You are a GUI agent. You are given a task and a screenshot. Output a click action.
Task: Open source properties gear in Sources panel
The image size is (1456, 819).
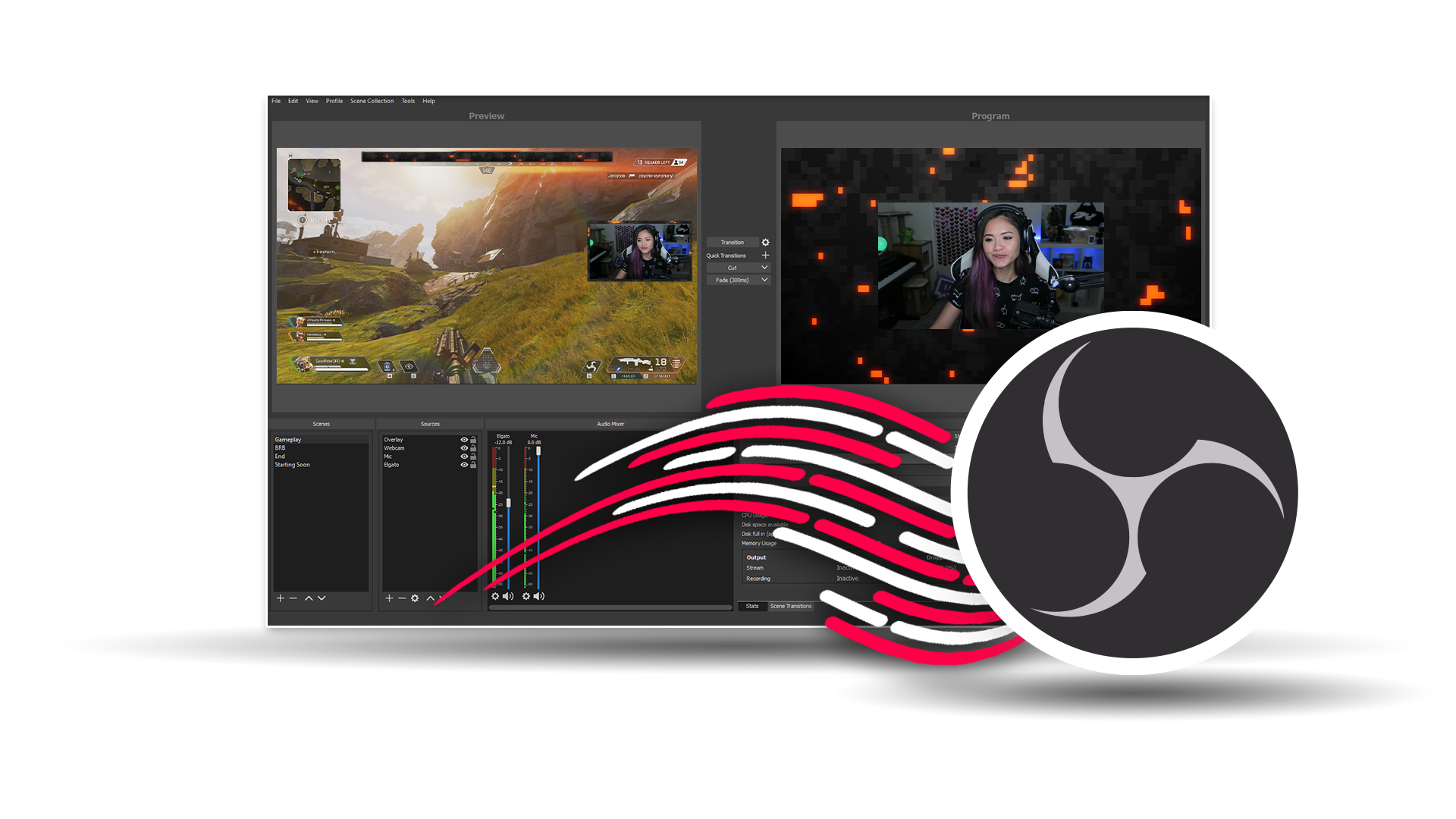coord(415,598)
